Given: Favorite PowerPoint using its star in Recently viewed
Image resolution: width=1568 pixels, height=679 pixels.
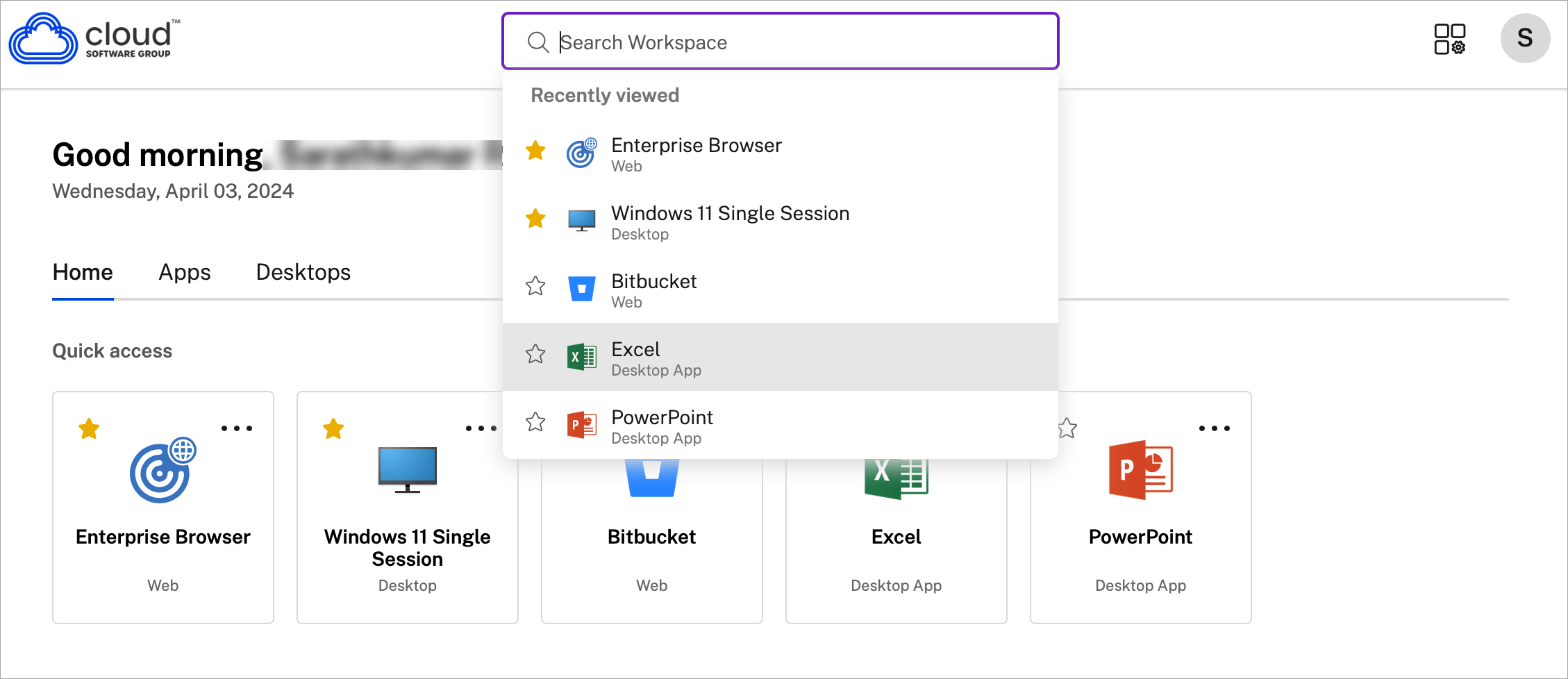Looking at the screenshot, I should [x=535, y=422].
